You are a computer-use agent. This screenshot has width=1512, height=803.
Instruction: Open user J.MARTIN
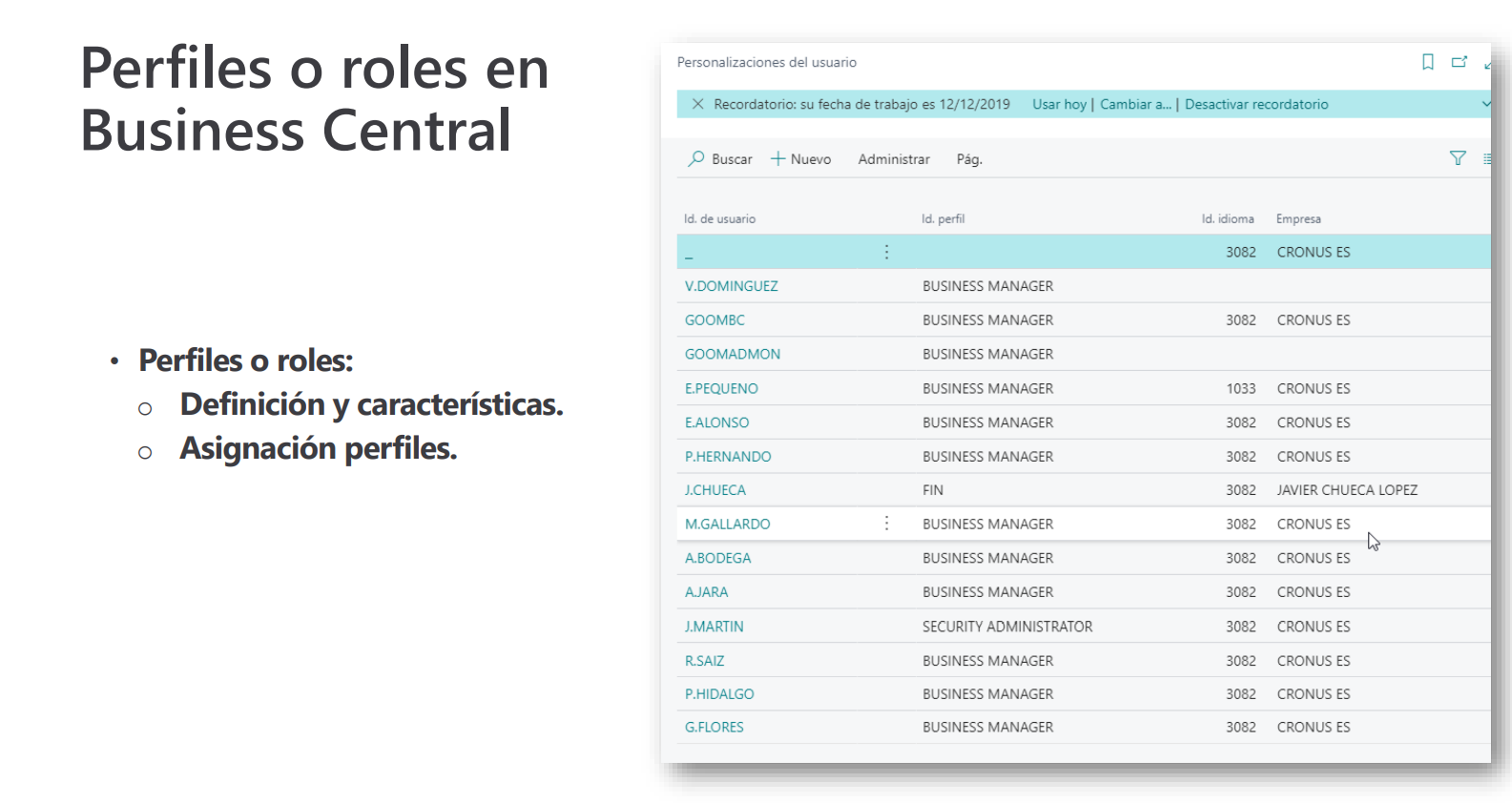pos(714,627)
